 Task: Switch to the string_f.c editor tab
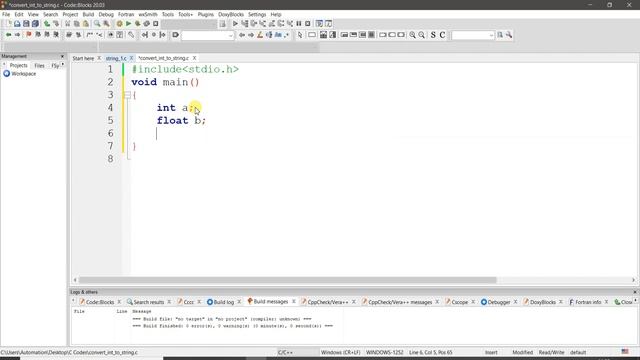pos(116,58)
